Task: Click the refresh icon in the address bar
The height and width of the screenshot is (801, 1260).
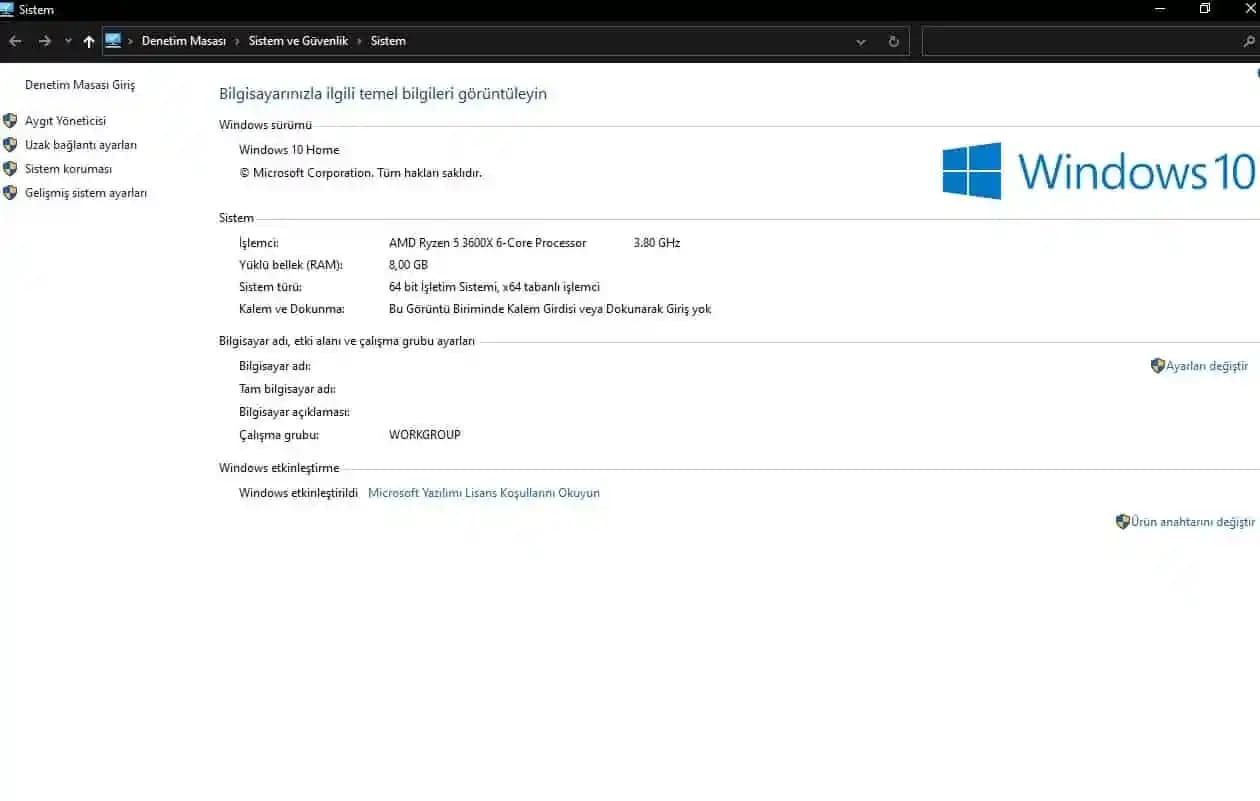Action: (x=893, y=41)
